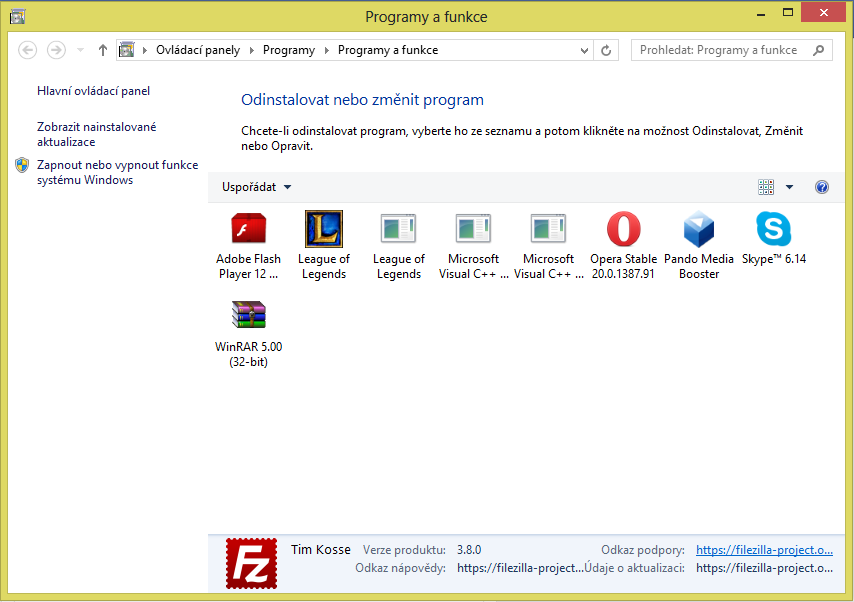The height and width of the screenshot is (602, 854).
Task: Click the window icon in title bar
Action: click(17, 17)
